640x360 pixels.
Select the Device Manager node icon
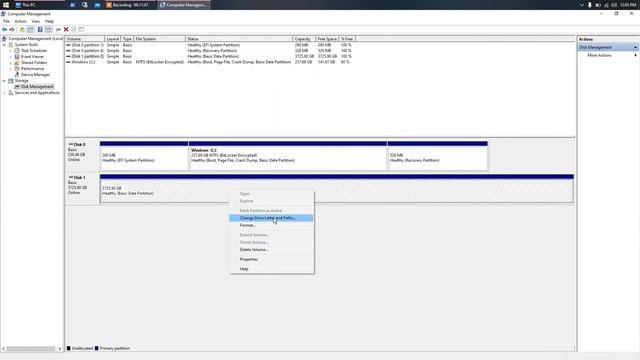pos(17,75)
